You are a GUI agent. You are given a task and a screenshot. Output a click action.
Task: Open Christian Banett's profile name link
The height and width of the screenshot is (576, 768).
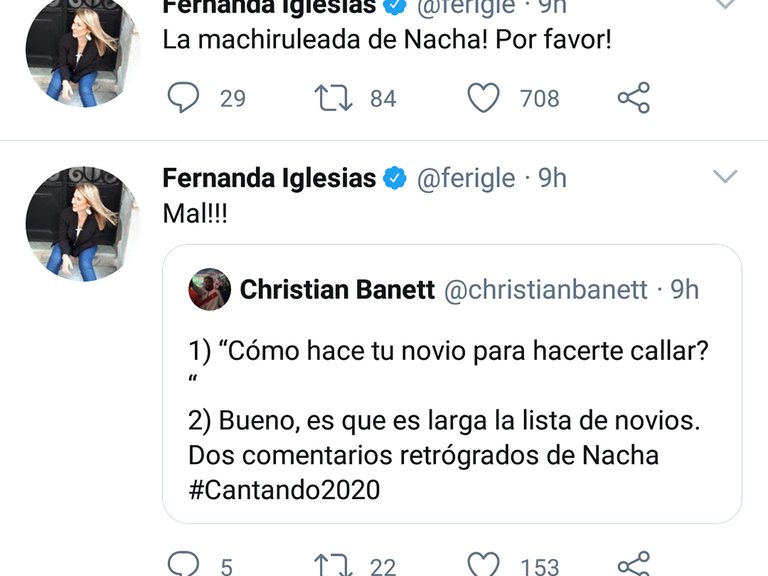click(337, 290)
